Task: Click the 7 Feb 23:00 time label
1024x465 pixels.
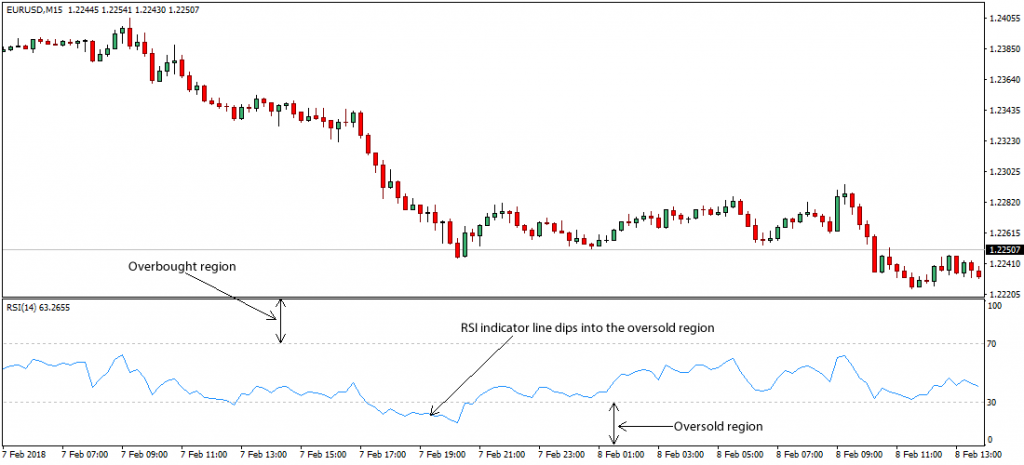Action: coord(560,454)
